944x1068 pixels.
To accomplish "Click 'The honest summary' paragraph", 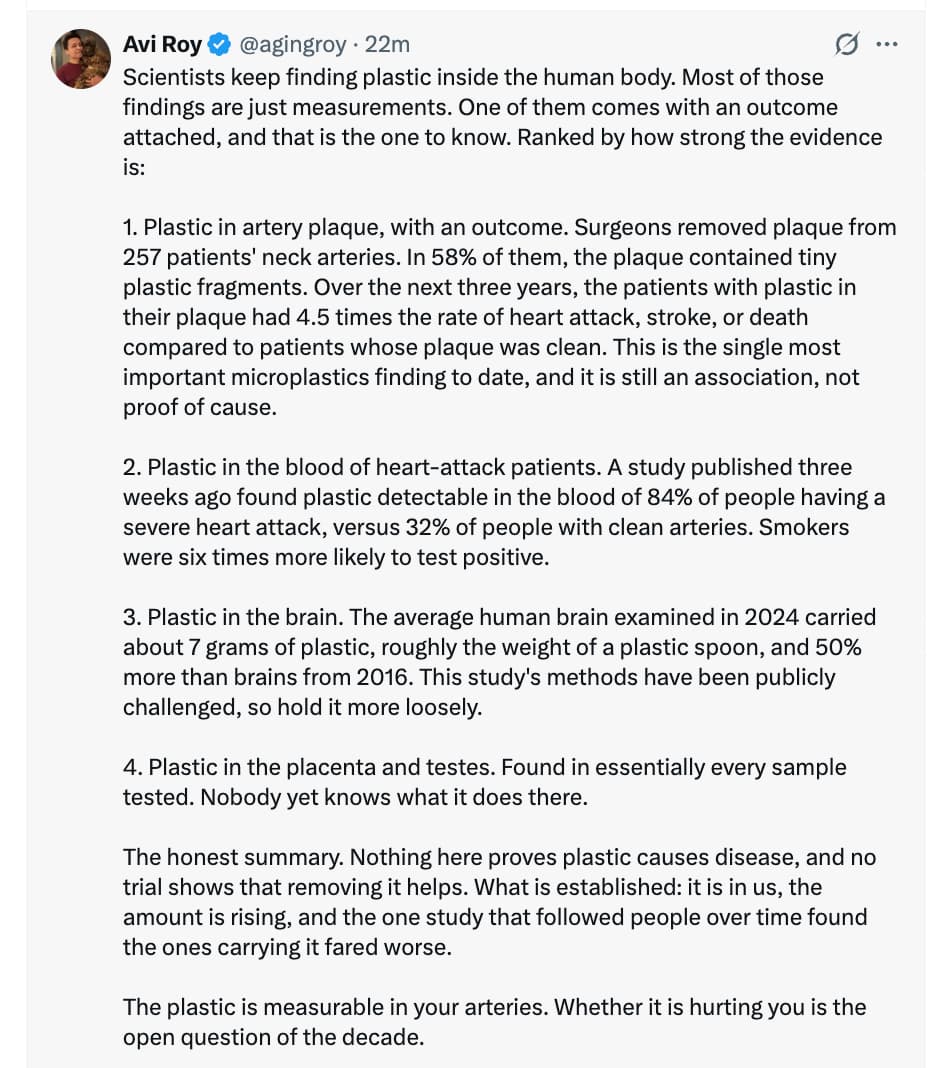I will click(x=499, y=902).
